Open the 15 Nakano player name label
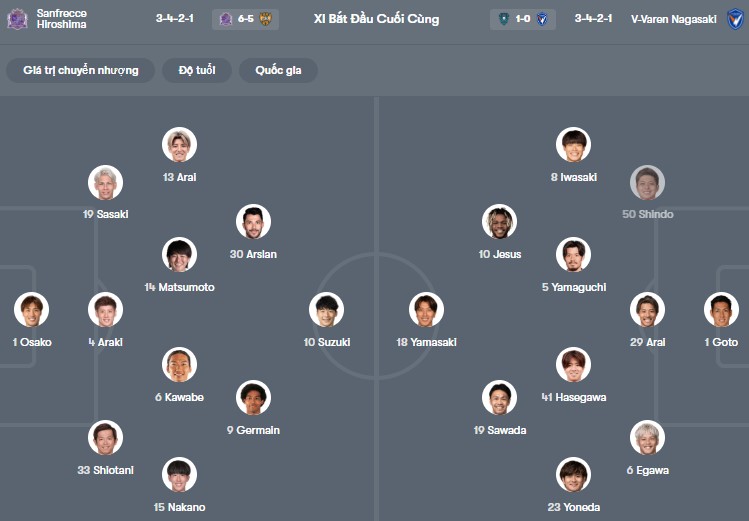Image resolution: width=749 pixels, height=521 pixels. 180,507
